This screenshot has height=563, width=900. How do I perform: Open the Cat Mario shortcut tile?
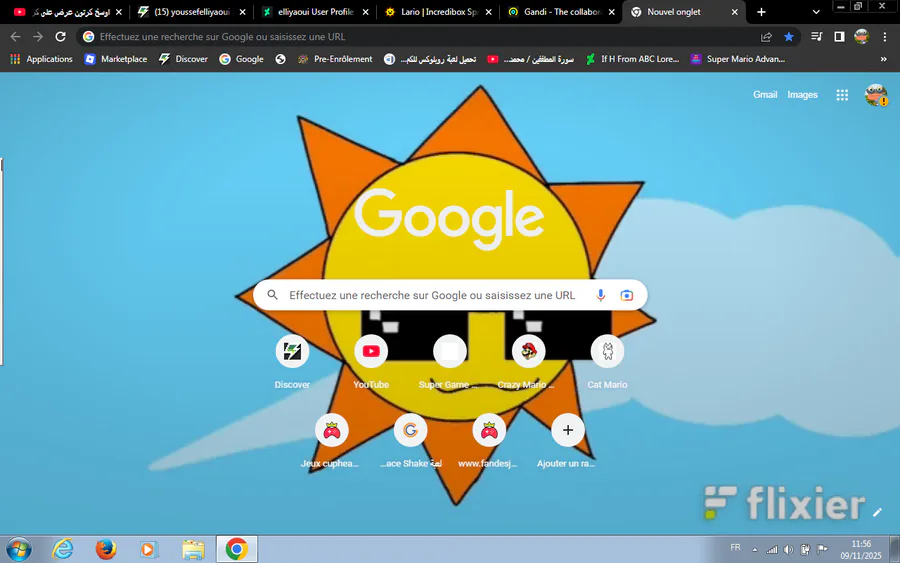607,362
